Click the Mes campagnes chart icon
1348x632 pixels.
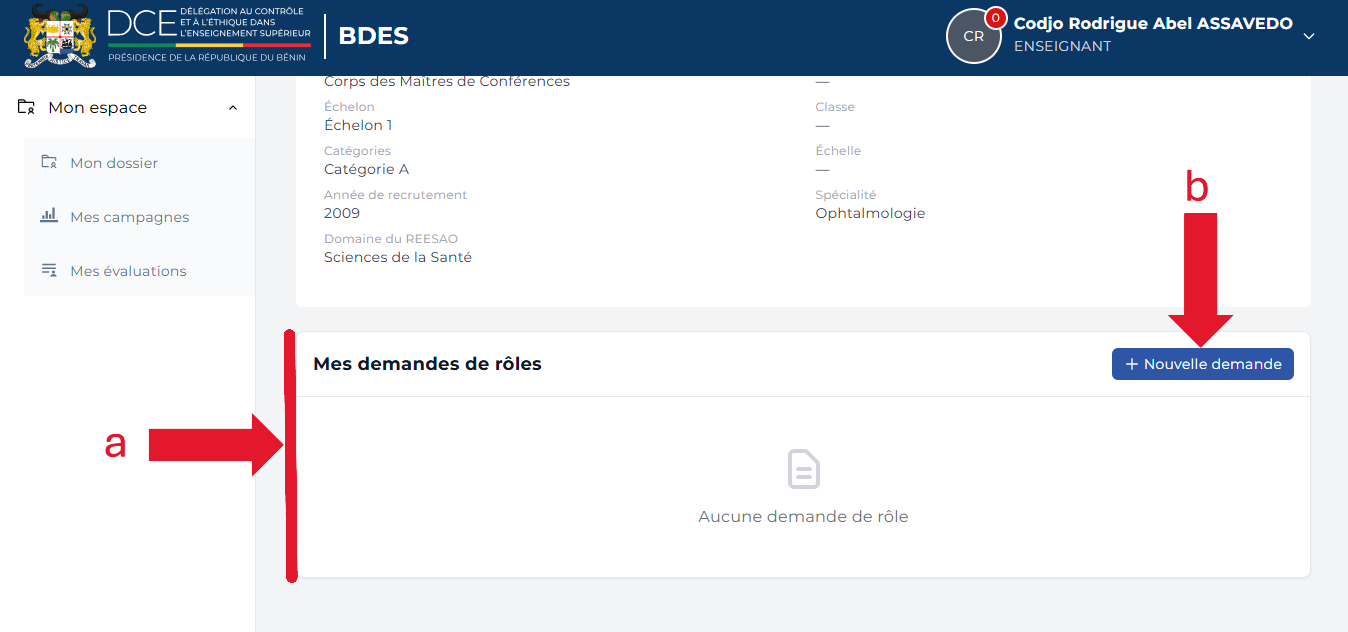[x=49, y=216]
